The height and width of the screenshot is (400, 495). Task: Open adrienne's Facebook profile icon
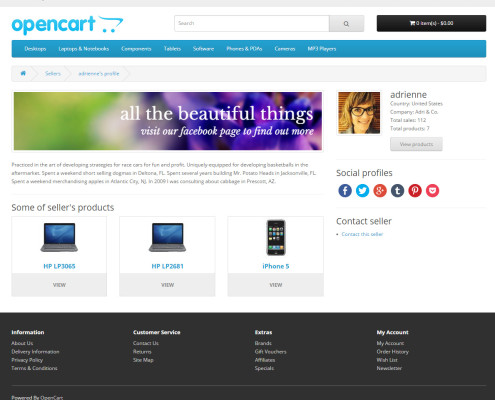pos(345,191)
